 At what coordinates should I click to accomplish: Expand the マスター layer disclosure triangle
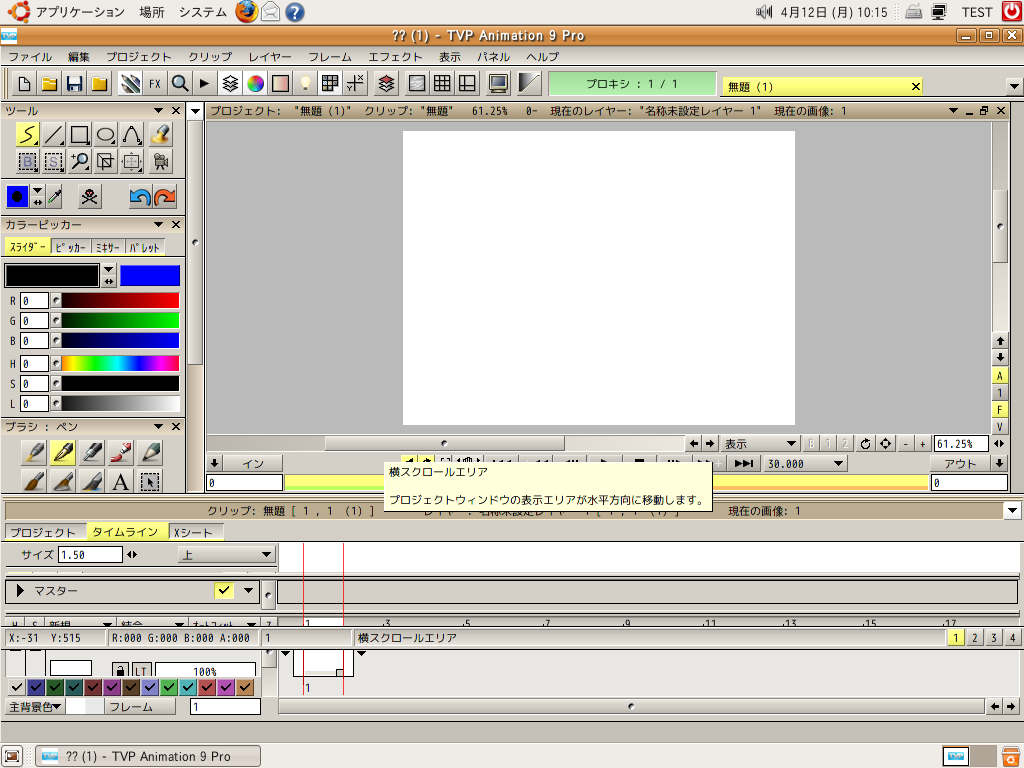click(20, 590)
